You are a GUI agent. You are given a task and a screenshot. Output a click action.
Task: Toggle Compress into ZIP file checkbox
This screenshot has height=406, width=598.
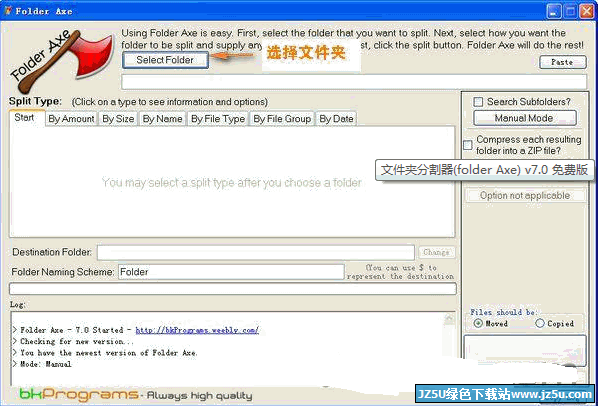468,145
